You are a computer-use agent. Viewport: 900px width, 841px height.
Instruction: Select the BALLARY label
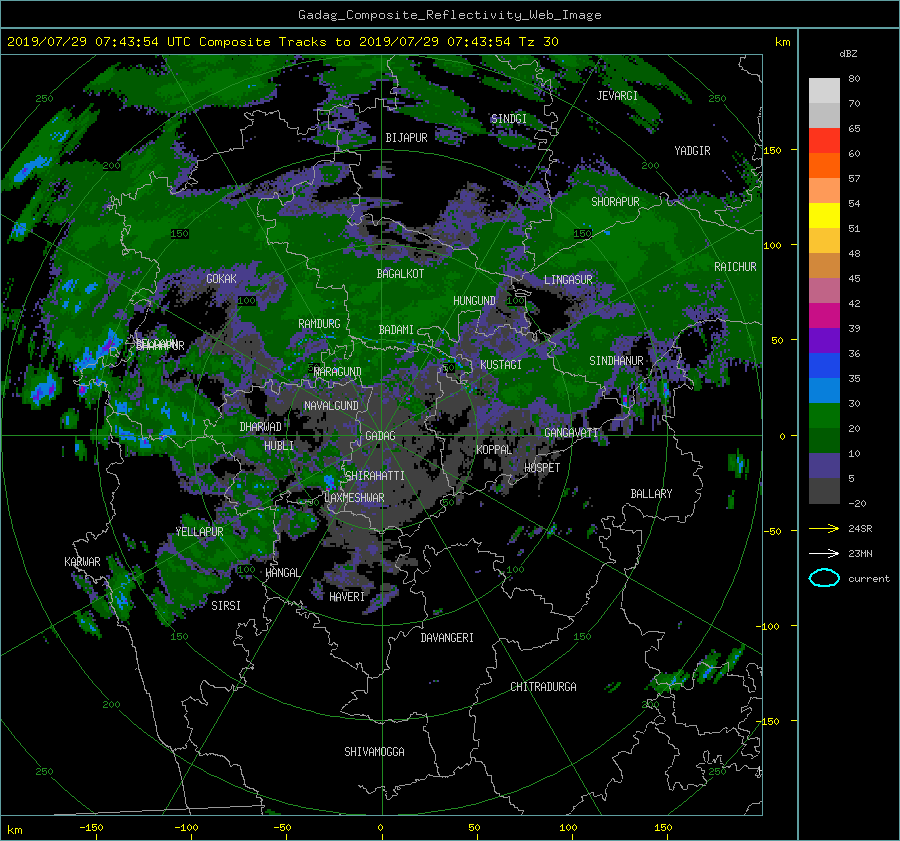(651, 494)
